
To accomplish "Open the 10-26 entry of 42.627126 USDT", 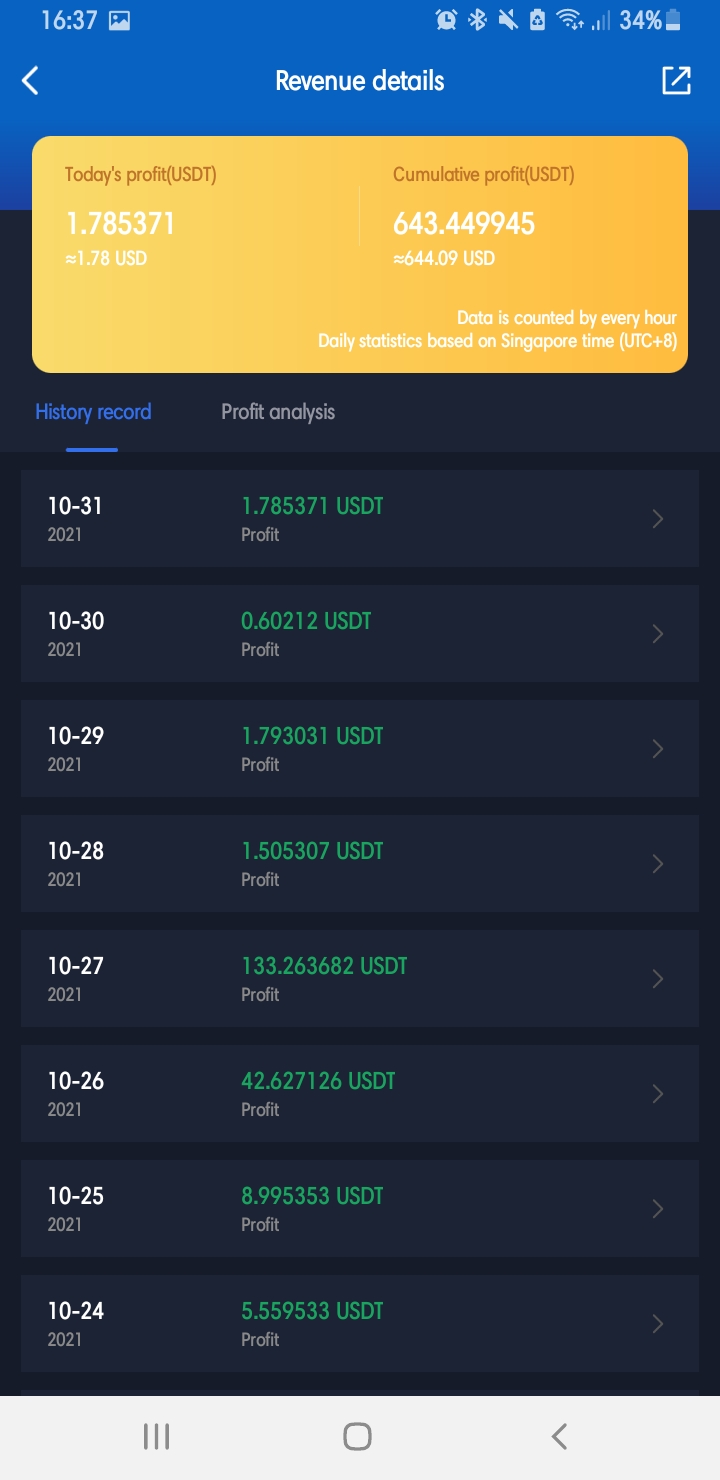I will (360, 1093).
